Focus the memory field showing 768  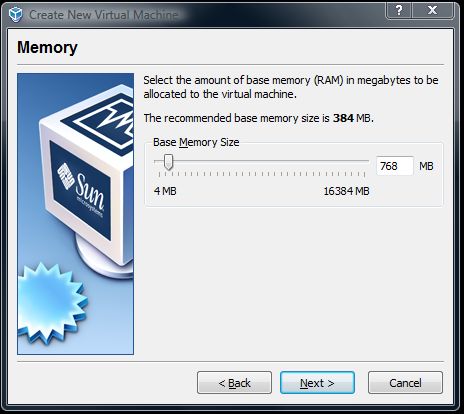(395, 166)
